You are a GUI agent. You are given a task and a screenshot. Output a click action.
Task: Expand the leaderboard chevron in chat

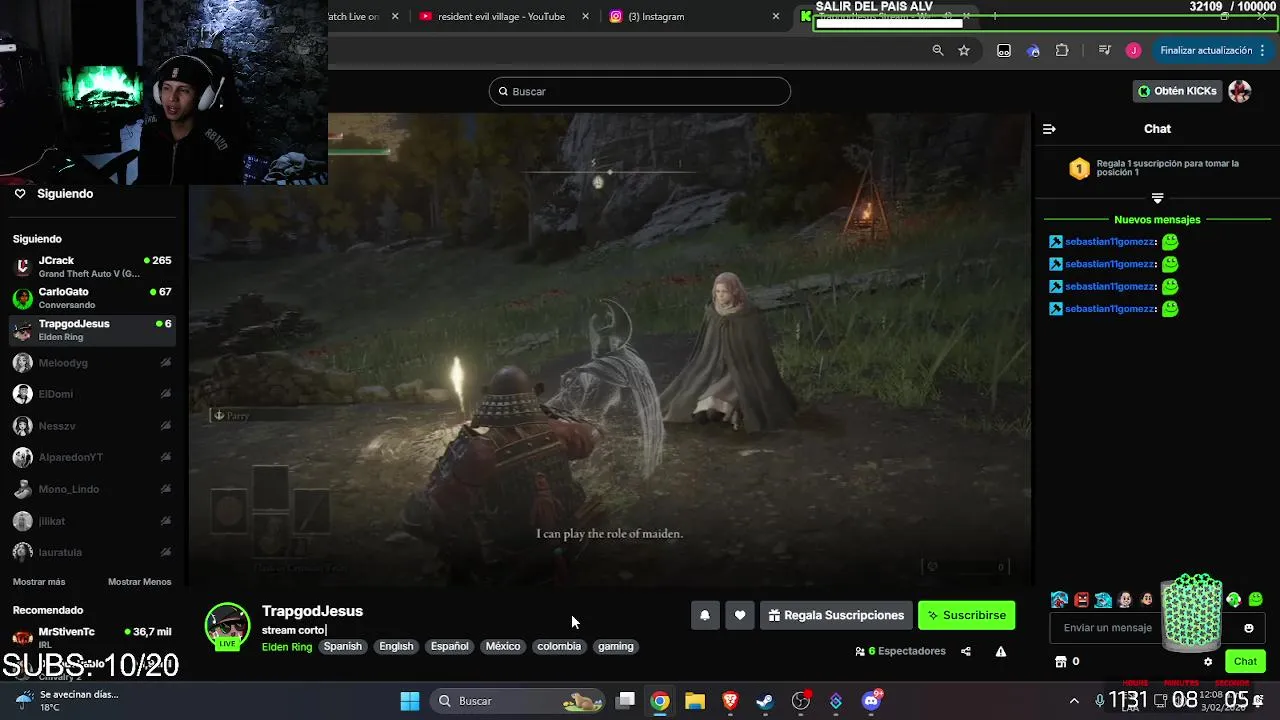pos(1157,198)
